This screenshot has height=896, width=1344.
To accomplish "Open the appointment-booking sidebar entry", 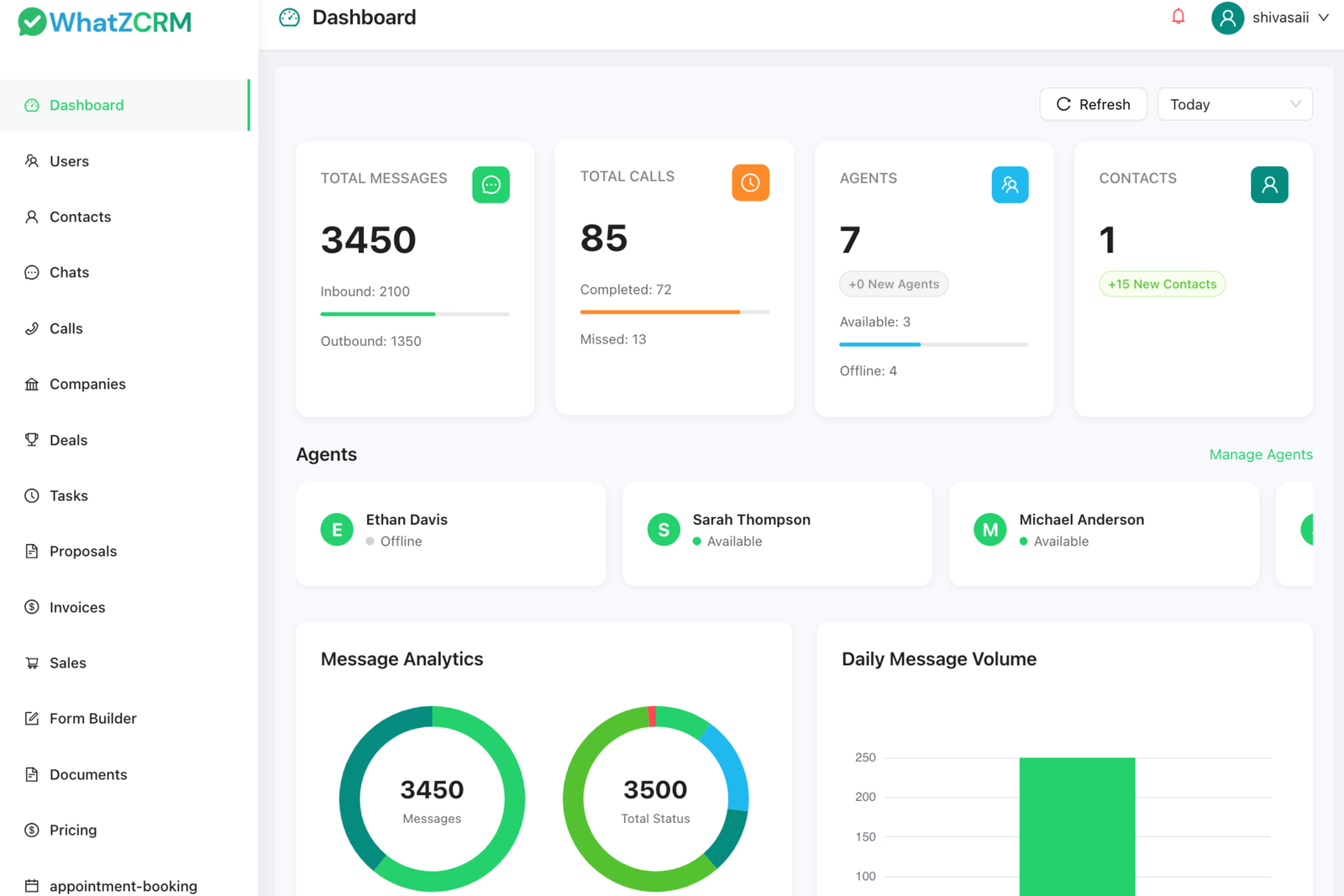I will tap(123, 886).
